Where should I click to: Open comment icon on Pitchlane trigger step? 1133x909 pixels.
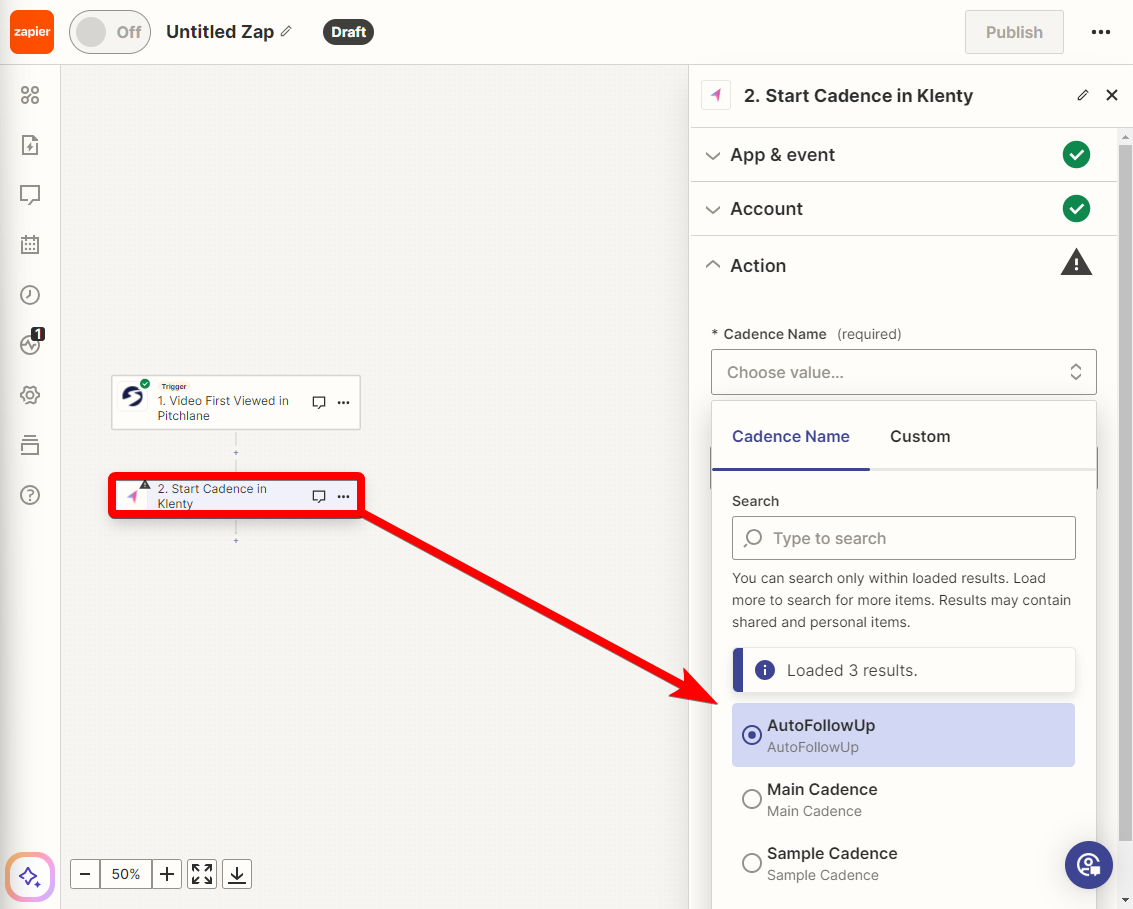click(x=319, y=402)
